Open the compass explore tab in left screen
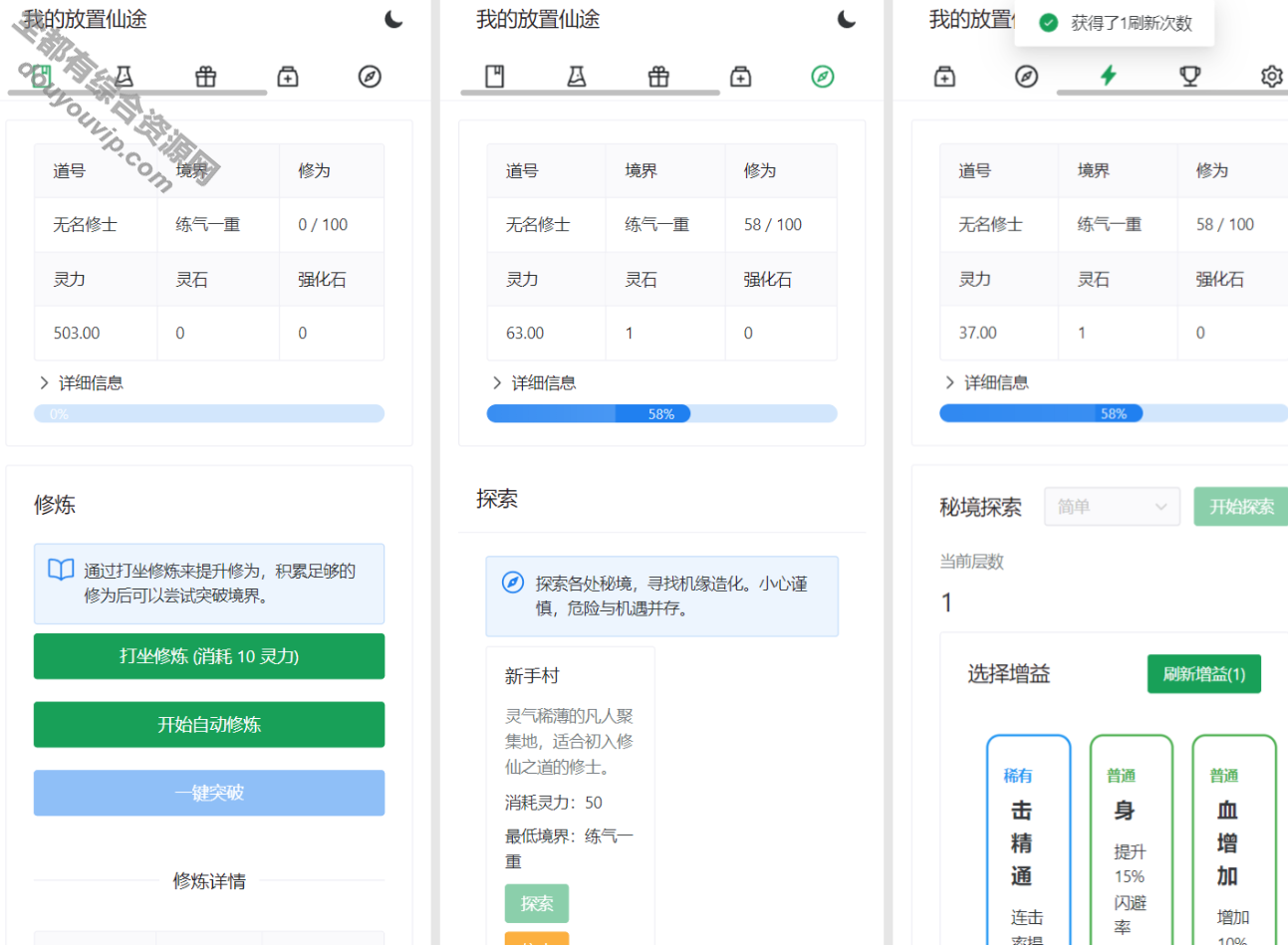1288x947 pixels. [x=370, y=76]
